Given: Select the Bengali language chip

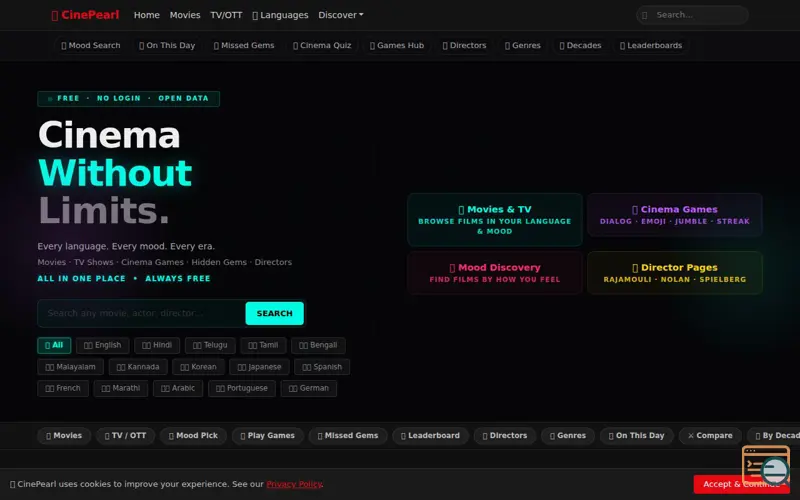Looking at the screenshot, I should 318,345.
